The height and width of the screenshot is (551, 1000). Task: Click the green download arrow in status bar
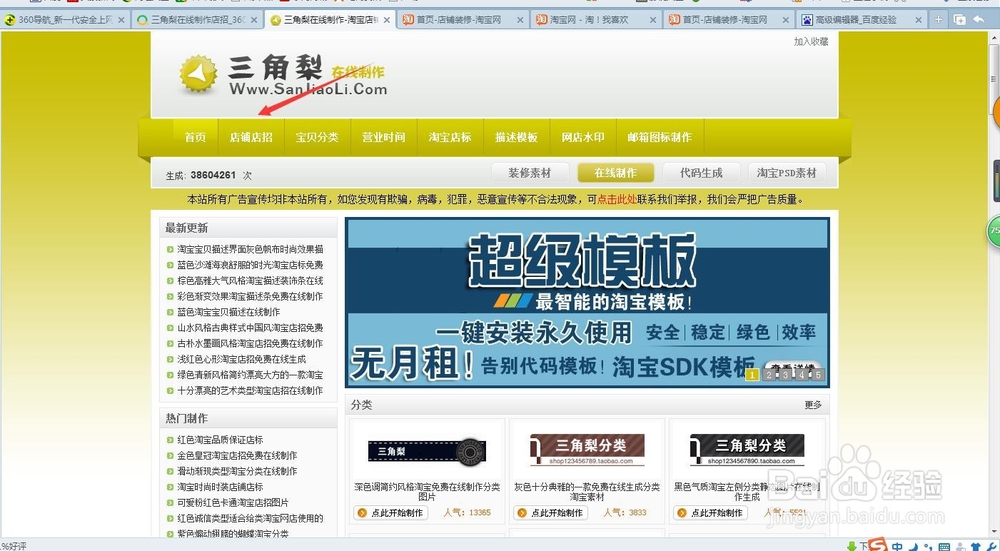tap(851, 546)
